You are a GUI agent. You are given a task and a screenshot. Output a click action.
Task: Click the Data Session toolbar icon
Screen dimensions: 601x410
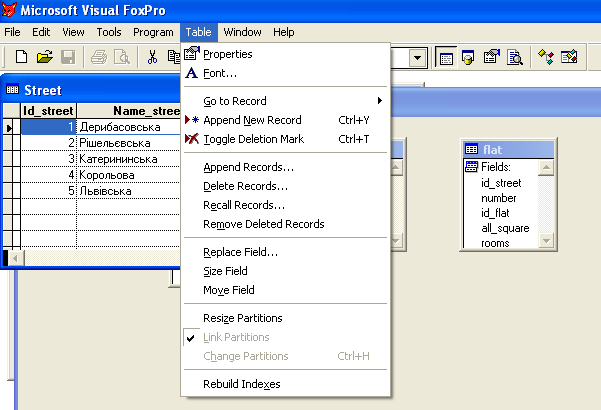[x=468, y=57]
